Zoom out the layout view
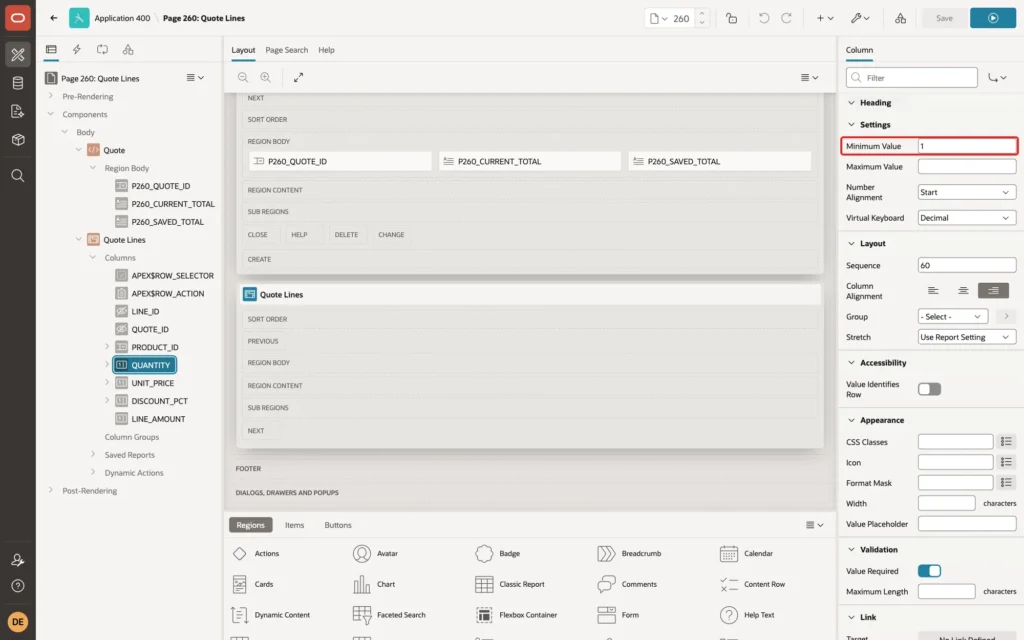Screen dimensions: 1024x640 243,78
